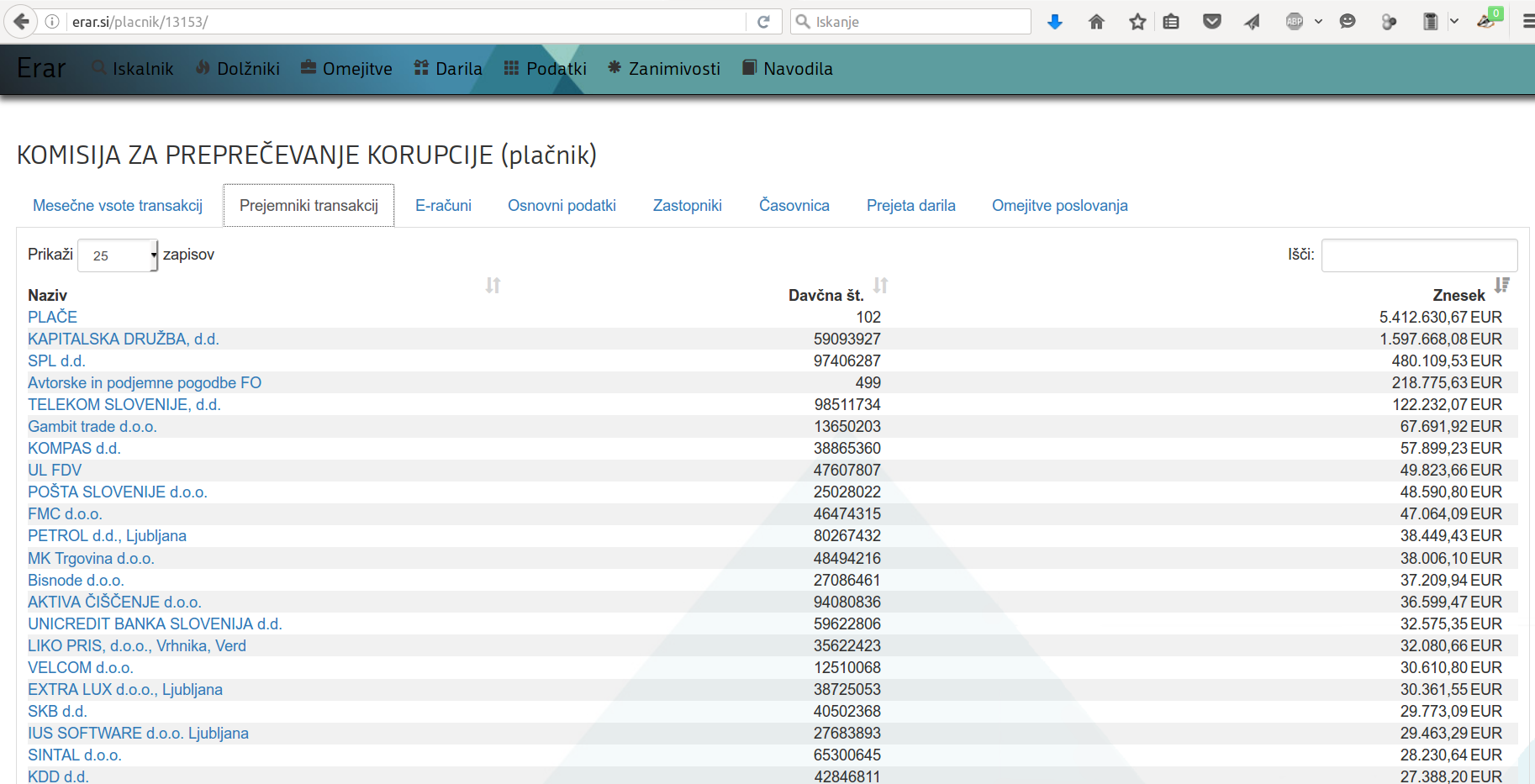This screenshot has width=1535, height=784.
Task: Open the browser hamburger menu
Action: pos(1528,22)
